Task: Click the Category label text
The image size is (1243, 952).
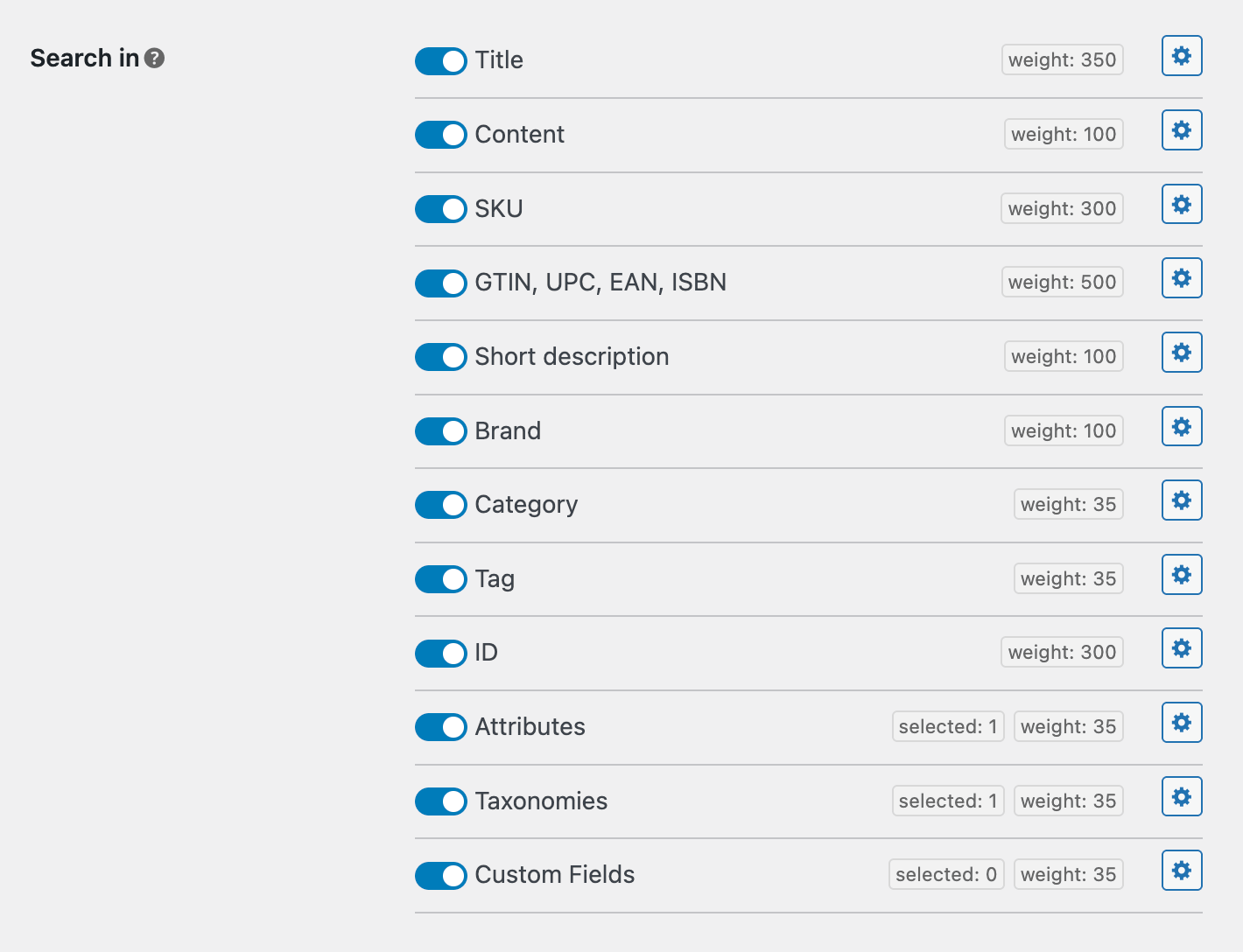Action: (526, 505)
